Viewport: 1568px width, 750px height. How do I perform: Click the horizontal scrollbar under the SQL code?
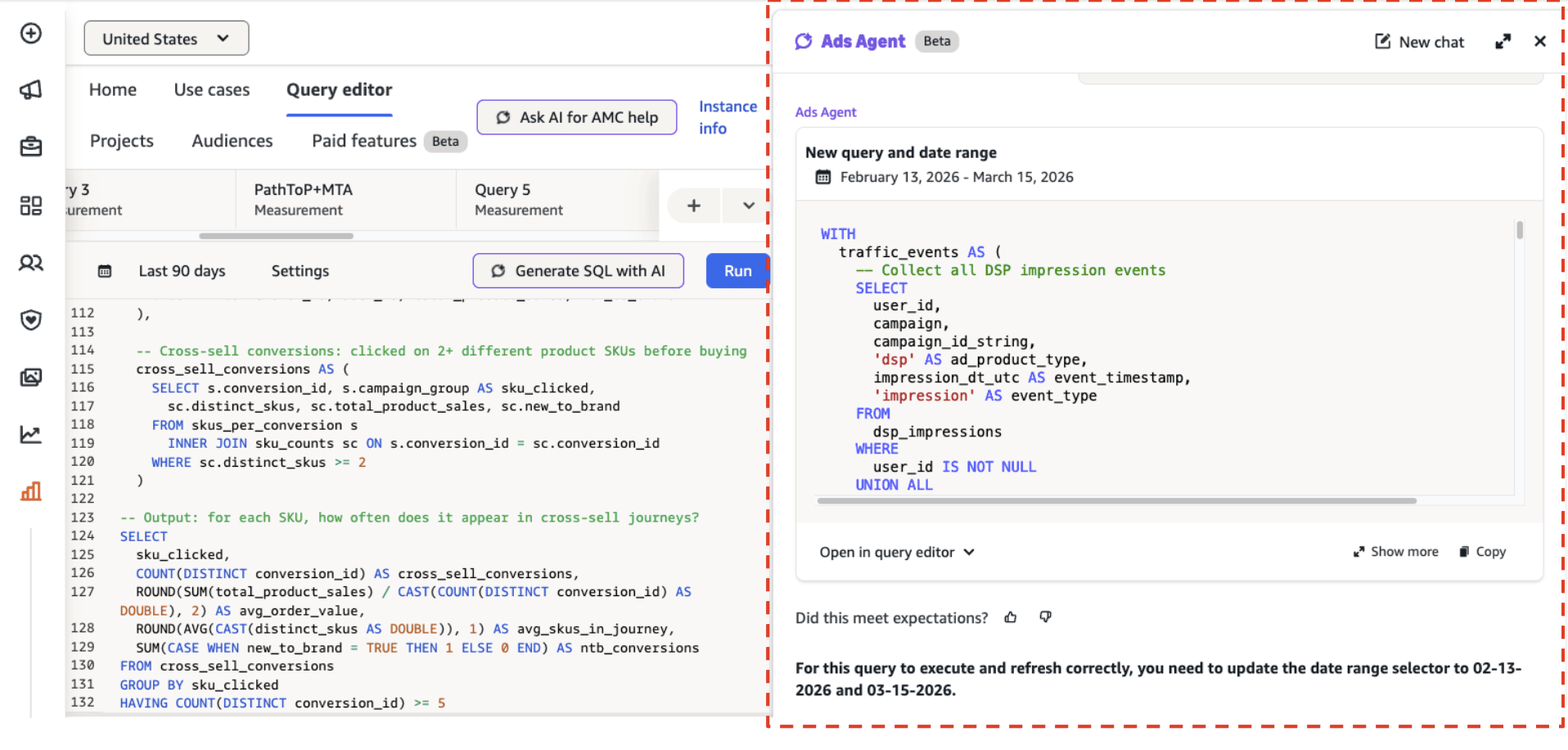(1116, 500)
